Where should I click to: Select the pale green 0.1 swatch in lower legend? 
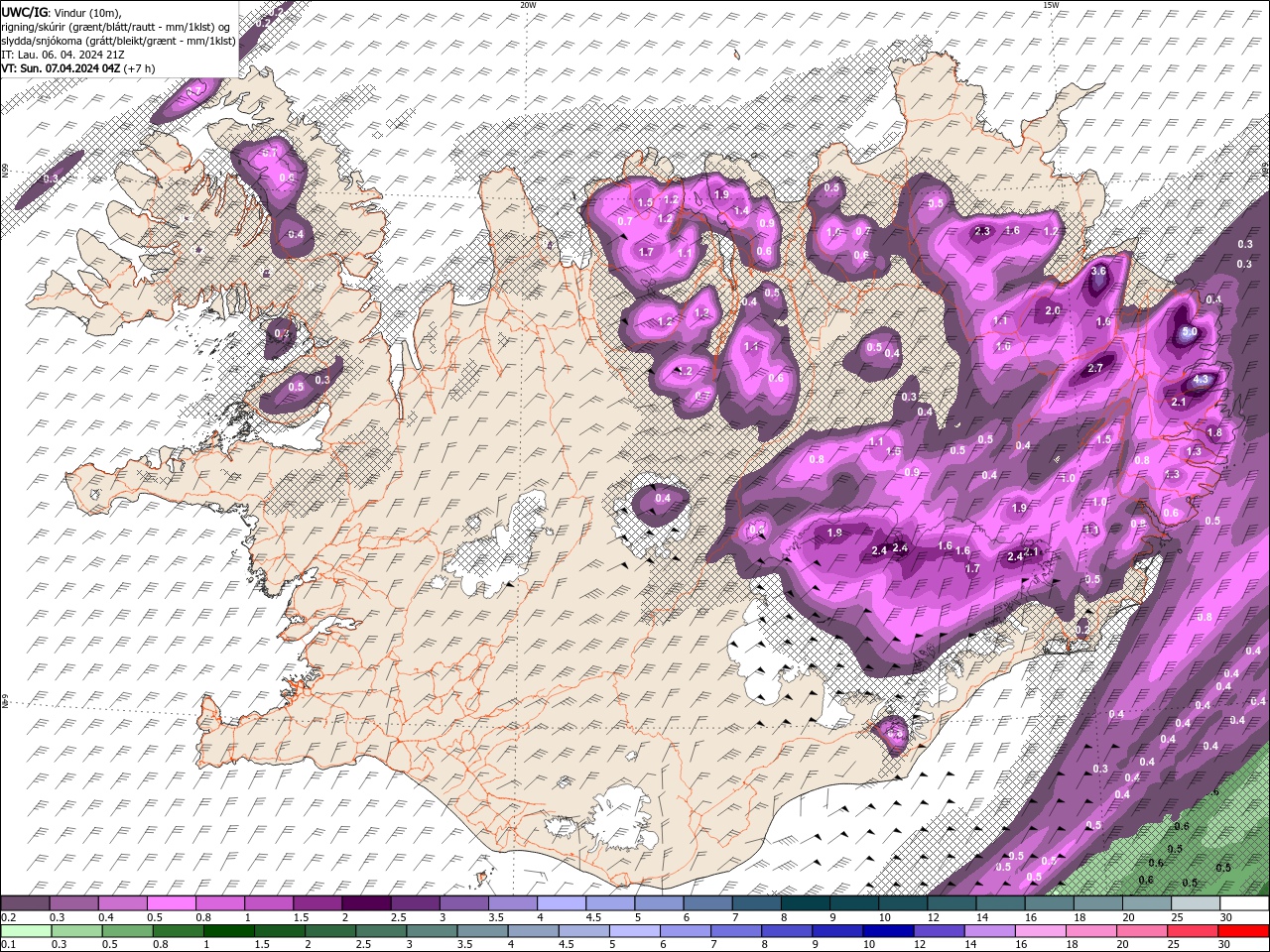coord(27,931)
